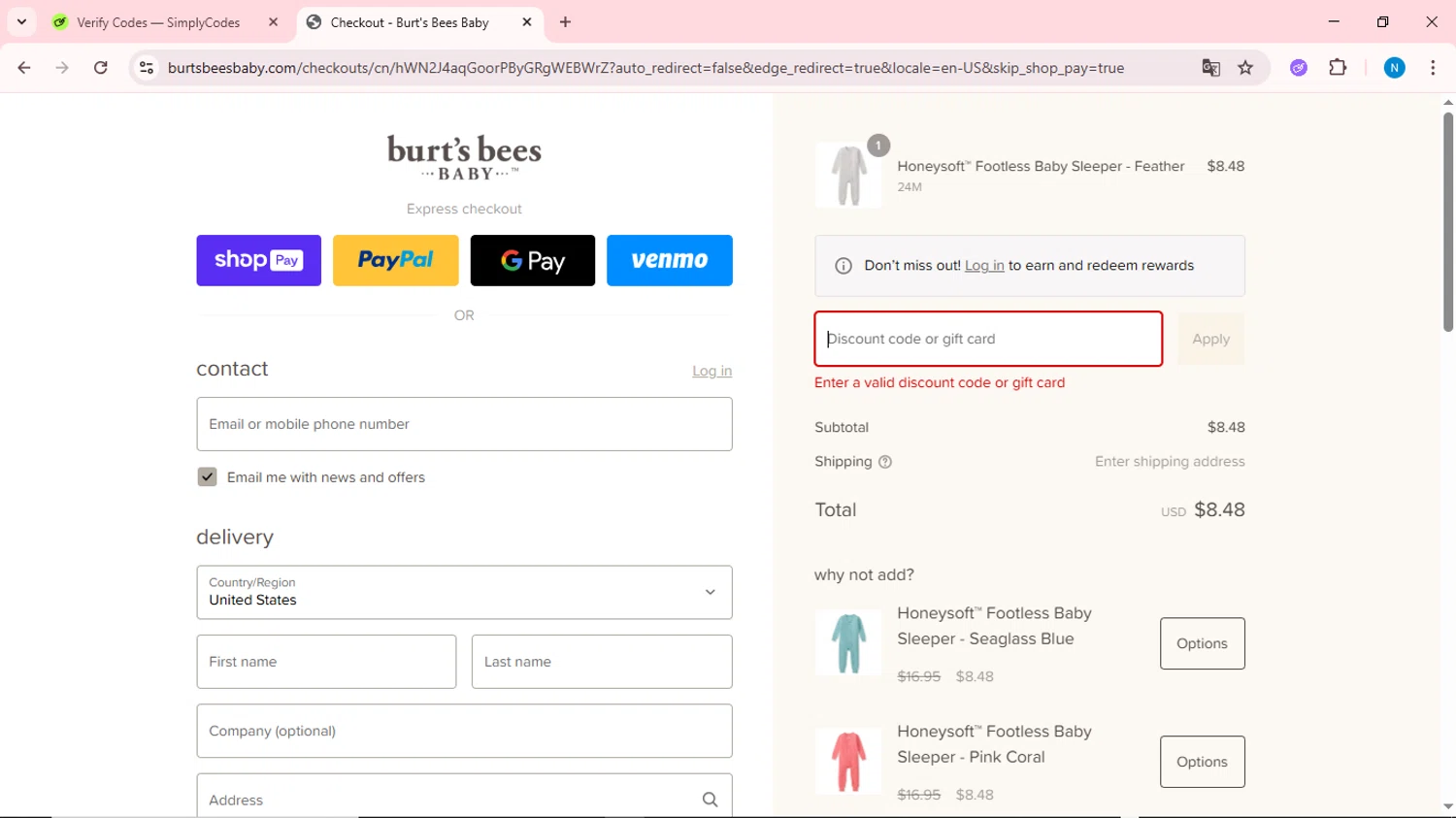Focus the Discount code or gift card field

(x=988, y=339)
